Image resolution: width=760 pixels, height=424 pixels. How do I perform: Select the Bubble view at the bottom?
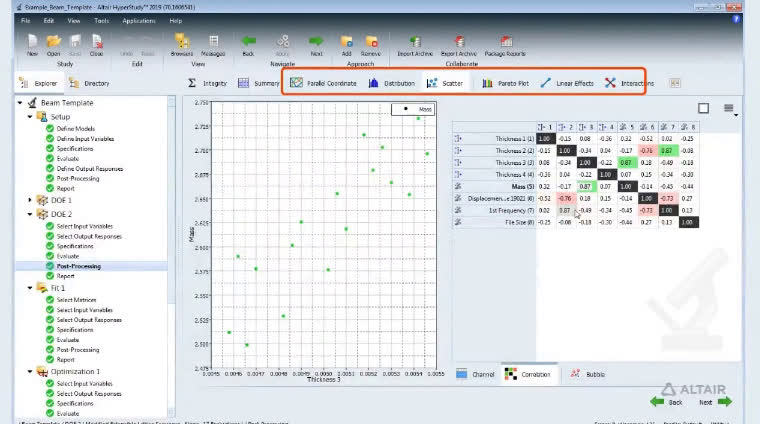(x=587, y=374)
